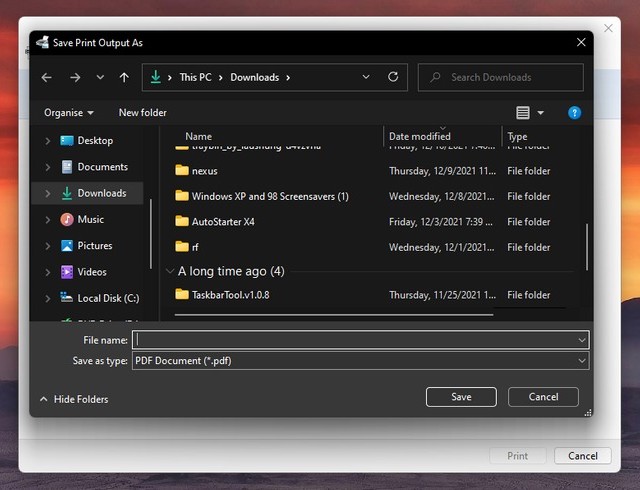Image resolution: width=640 pixels, height=490 pixels.
Task: Click the horizontal scrollbar of file list
Action: [334, 315]
